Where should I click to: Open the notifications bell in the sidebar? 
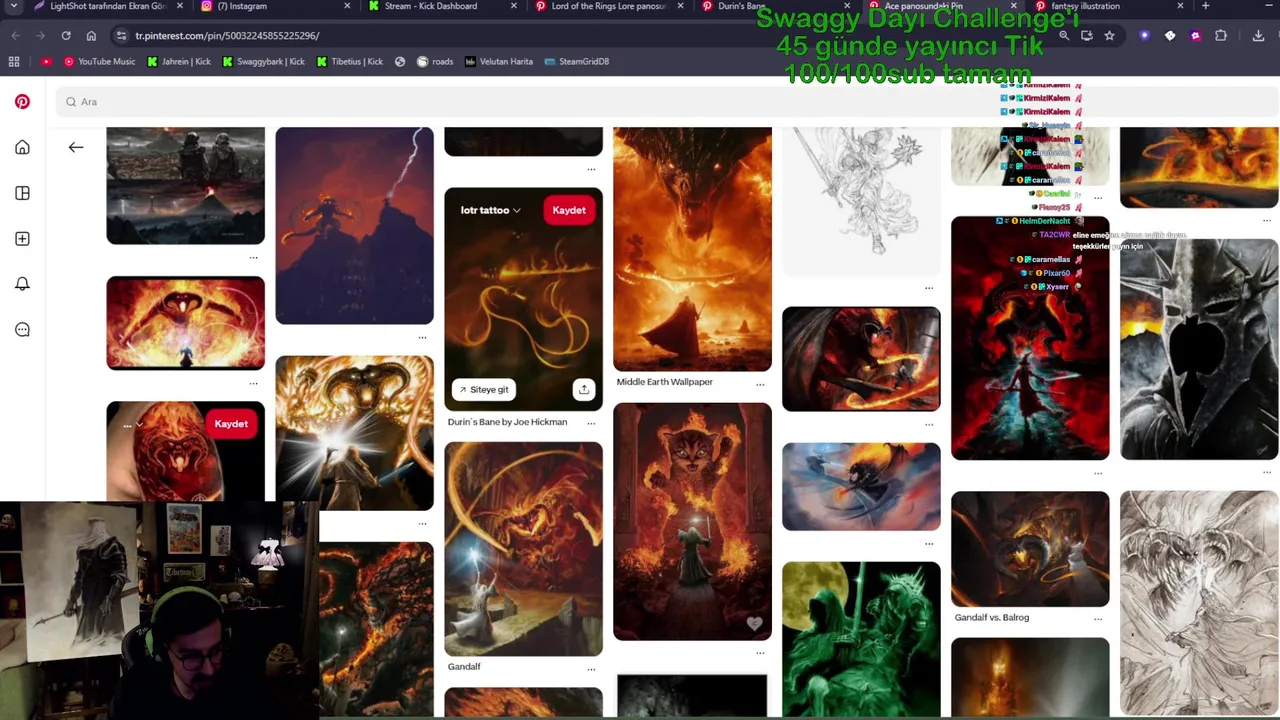point(22,284)
